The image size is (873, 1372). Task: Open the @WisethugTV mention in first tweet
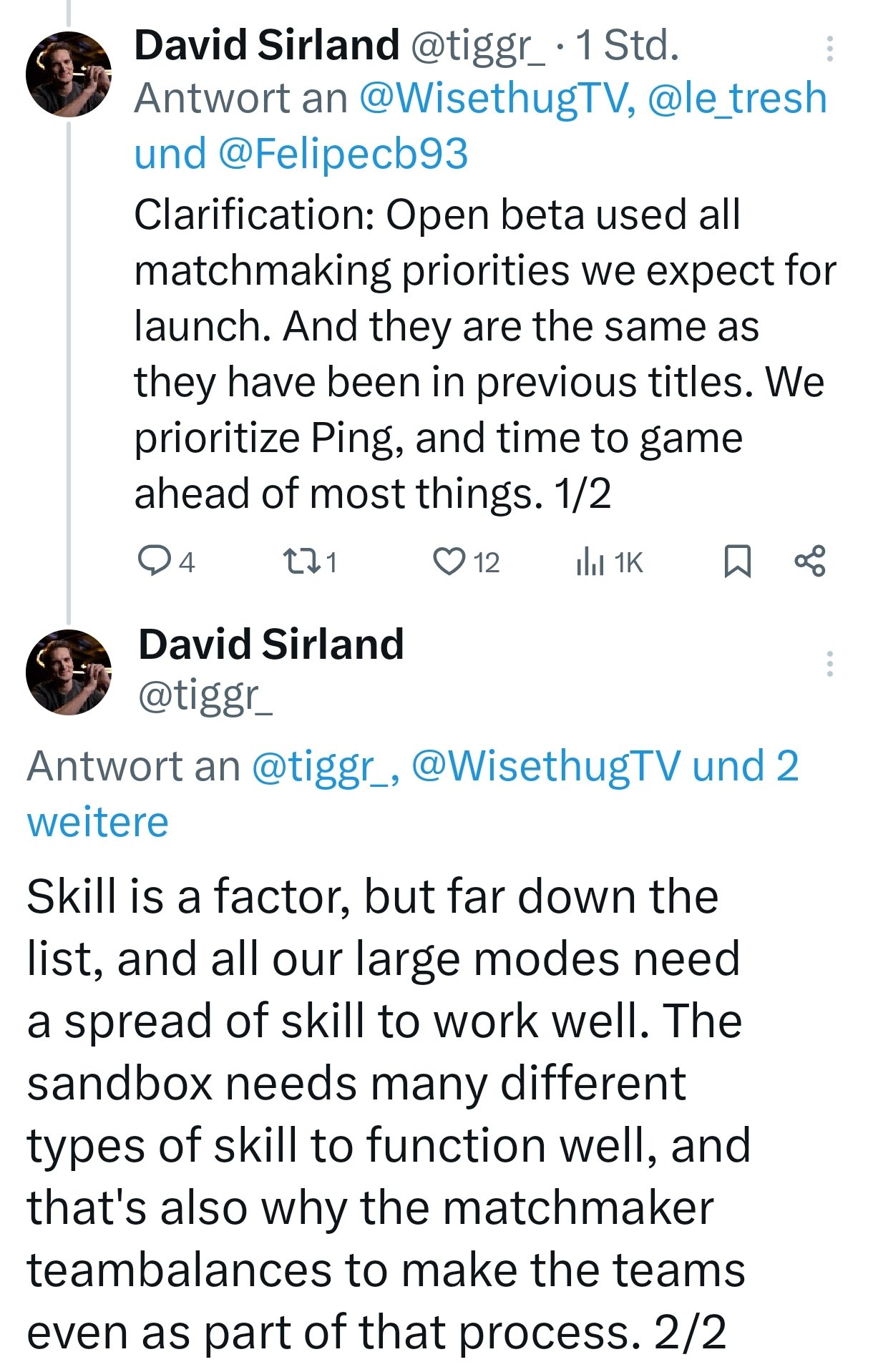(495, 98)
